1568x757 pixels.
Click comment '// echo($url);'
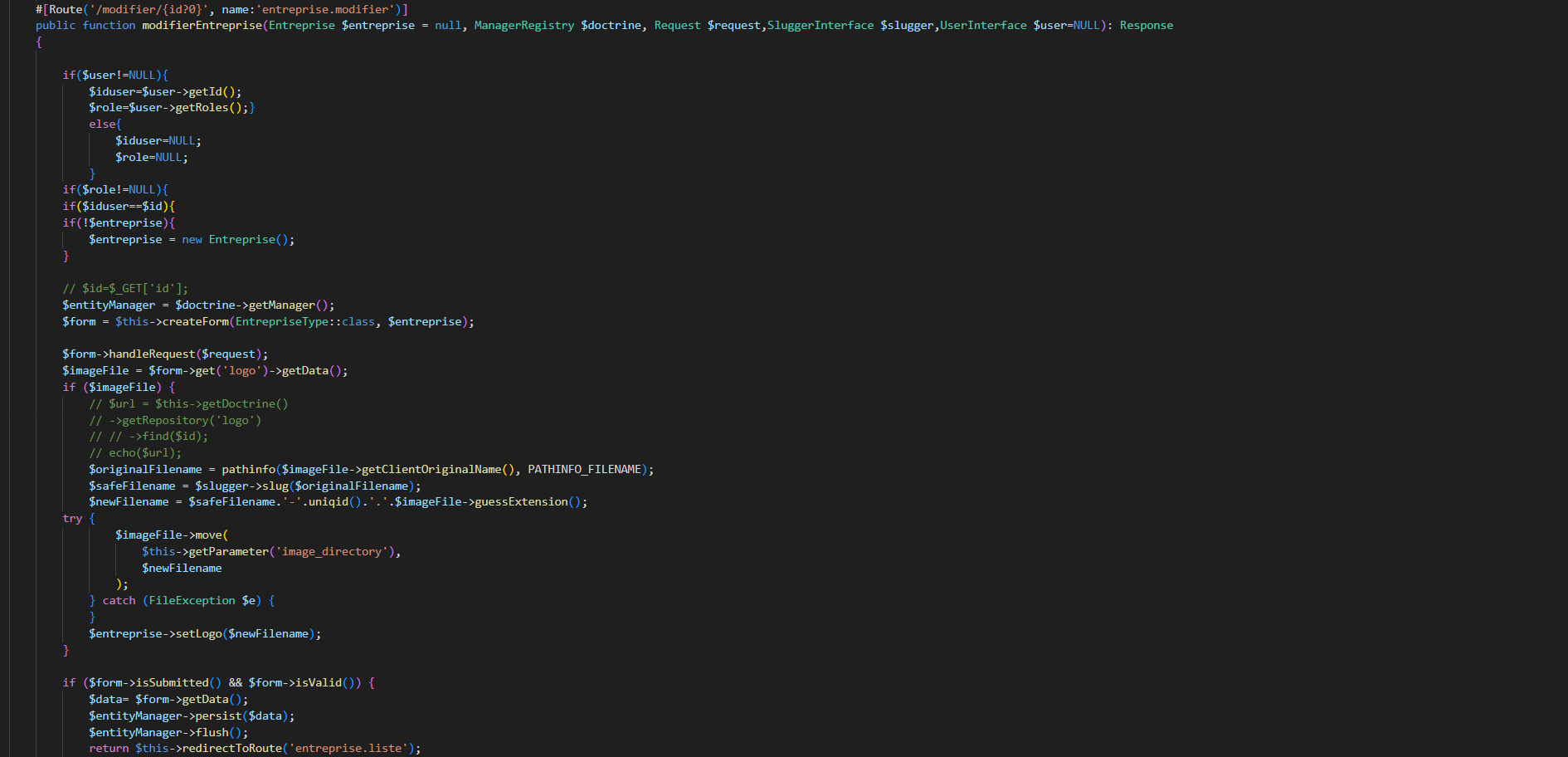click(x=135, y=453)
